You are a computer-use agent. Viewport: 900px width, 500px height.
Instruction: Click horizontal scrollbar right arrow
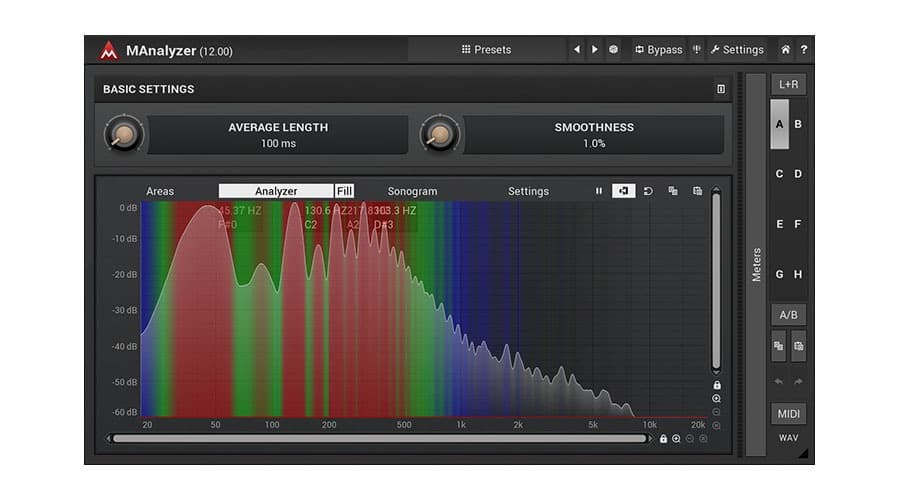pyautogui.click(x=650, y=439)
